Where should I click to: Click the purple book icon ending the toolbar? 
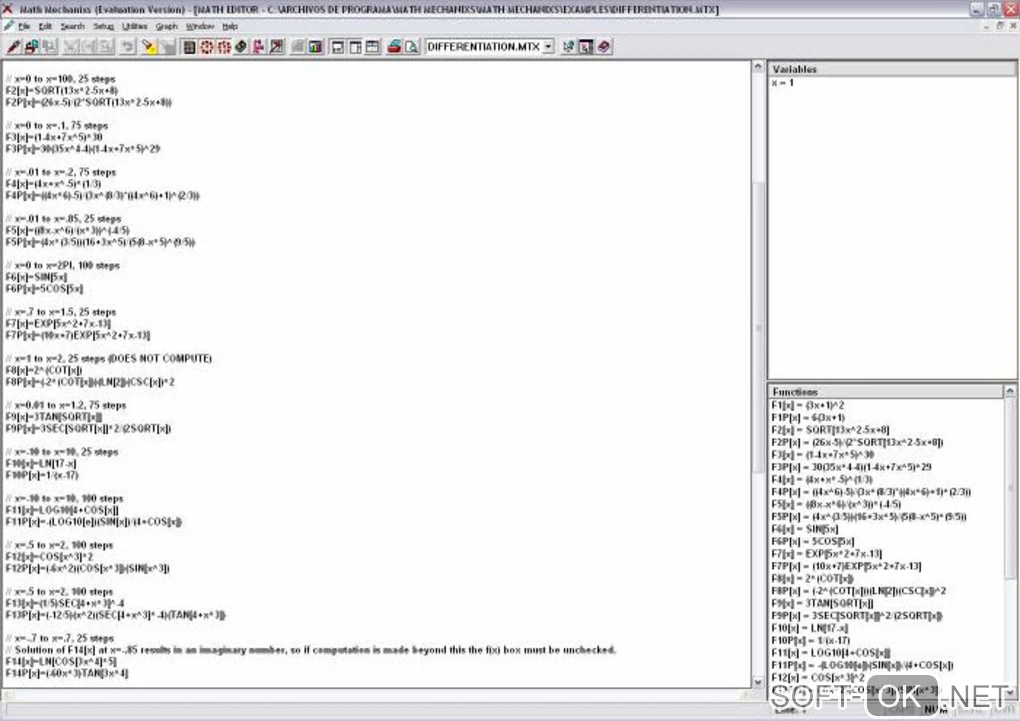tap(604, 47)
